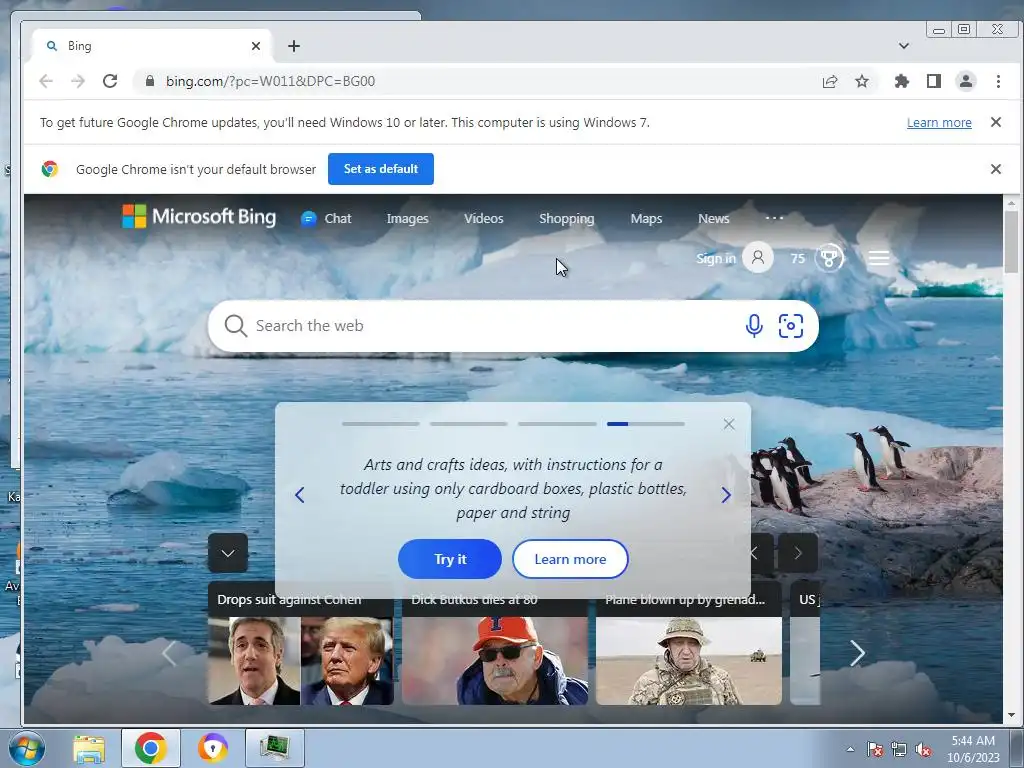The image size is (1024, 768).
Task: Go to Bing Maps
Action: (x=647, y=219)
